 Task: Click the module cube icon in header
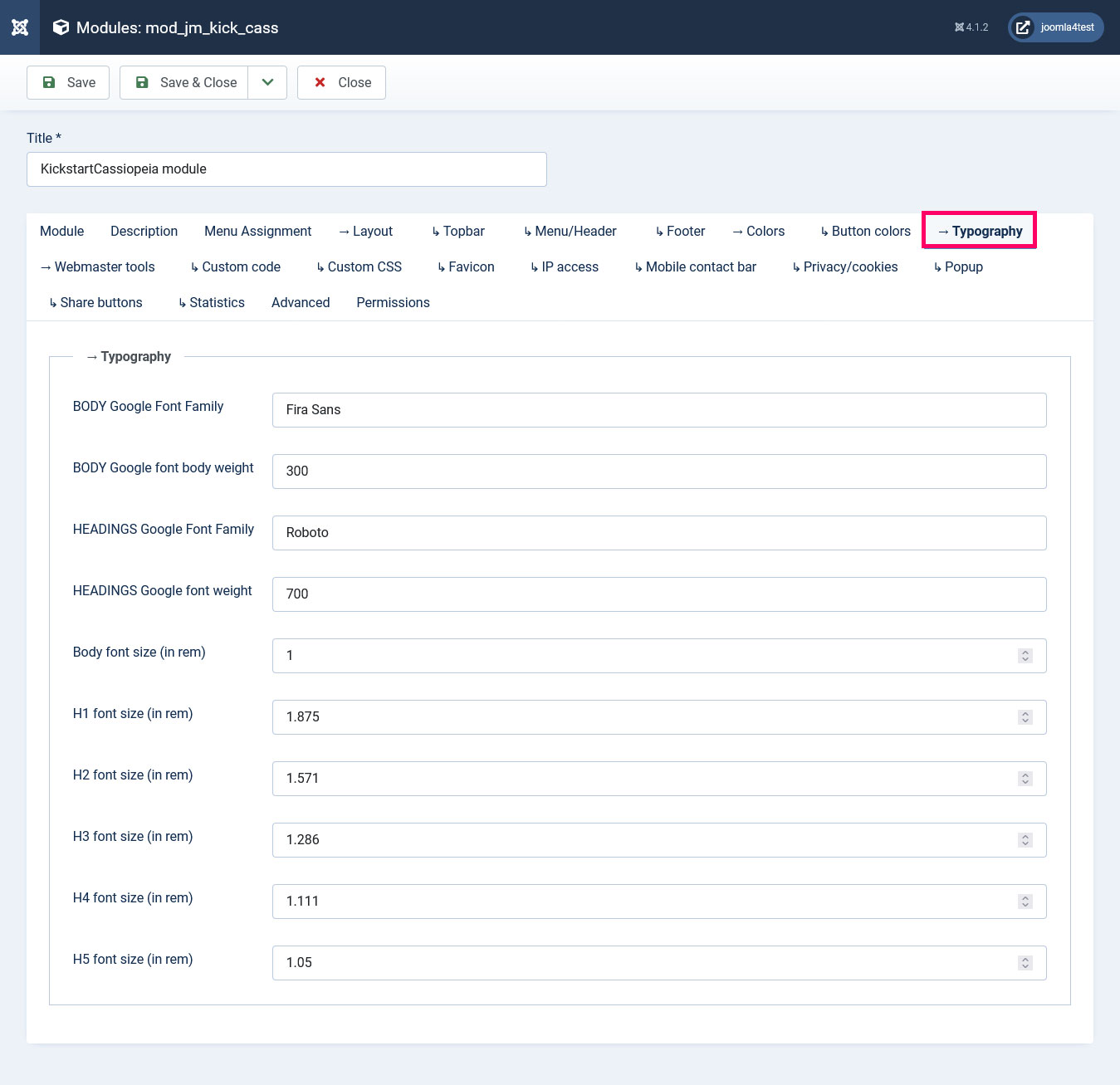pos(61,27)
